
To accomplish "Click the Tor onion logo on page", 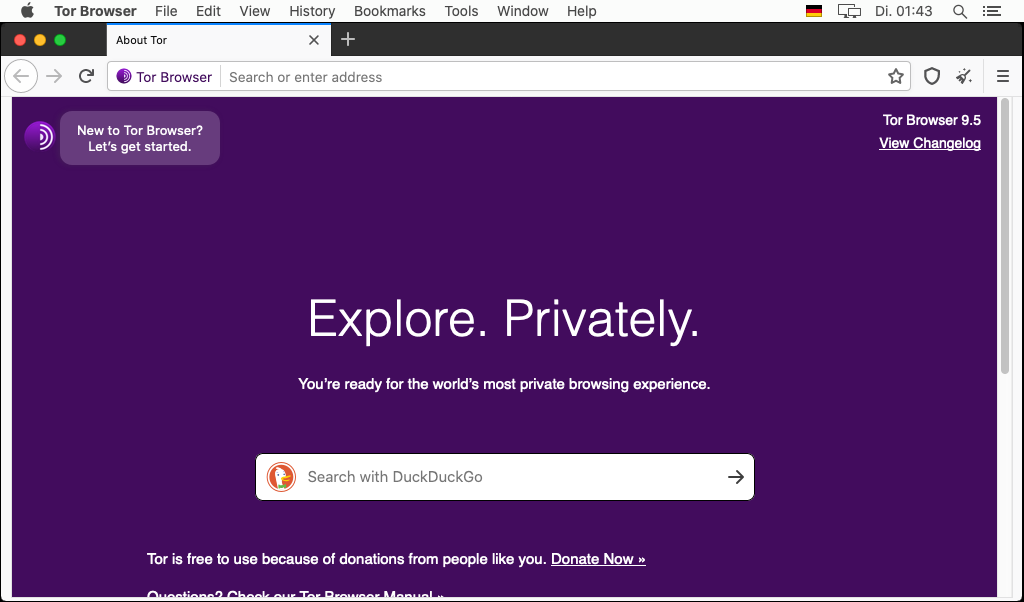I will tap(39, 136).
